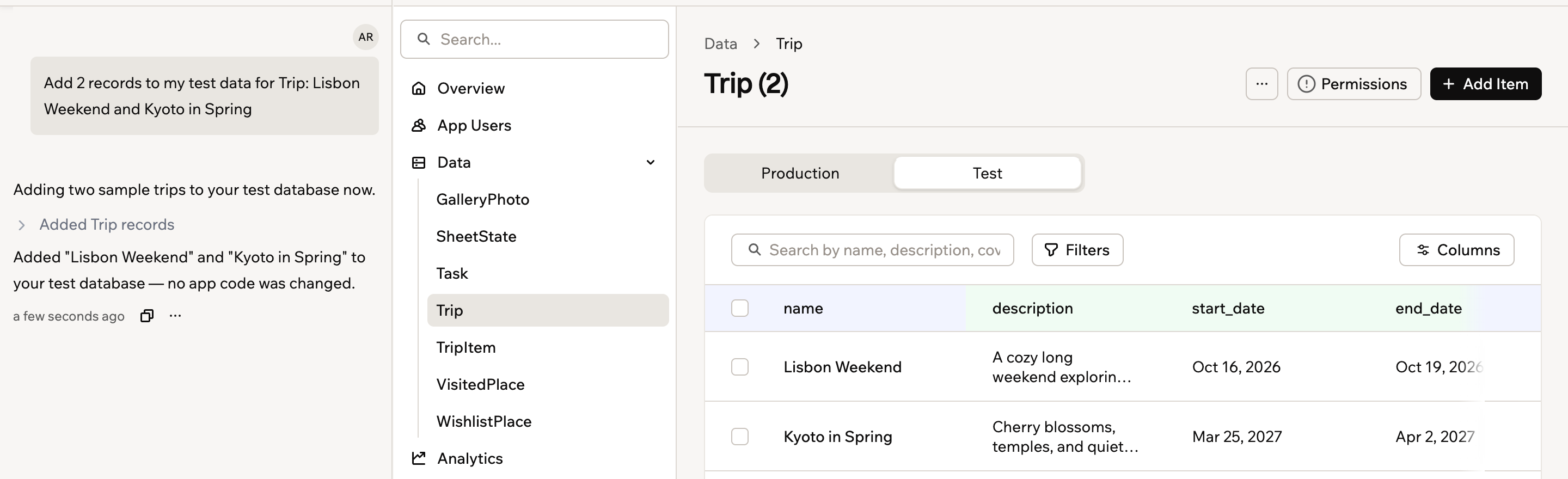Open the WishlistPlace entity

pyautogui.click(x=548, y=422)
